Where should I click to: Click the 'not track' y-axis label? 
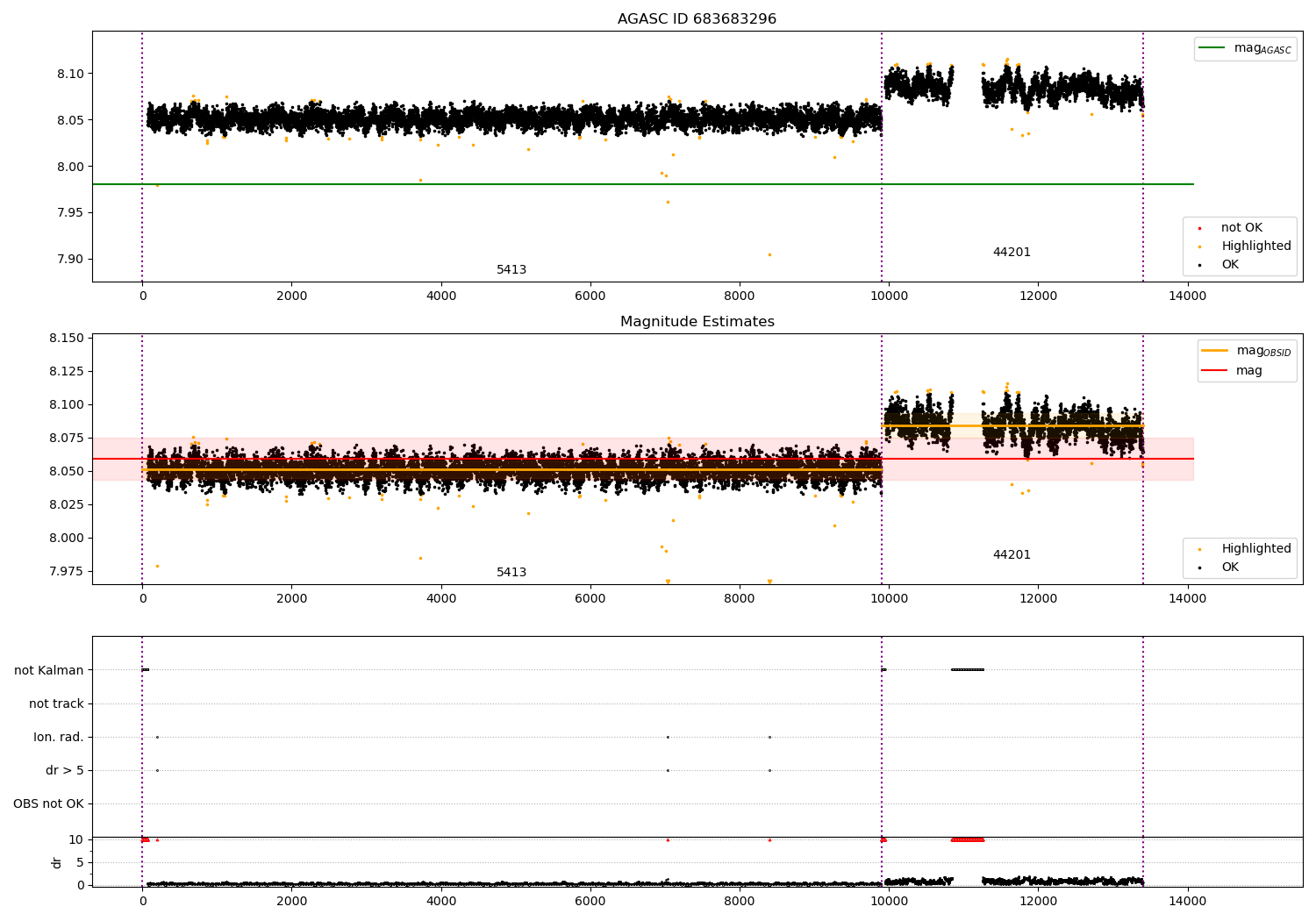point(56,704)
